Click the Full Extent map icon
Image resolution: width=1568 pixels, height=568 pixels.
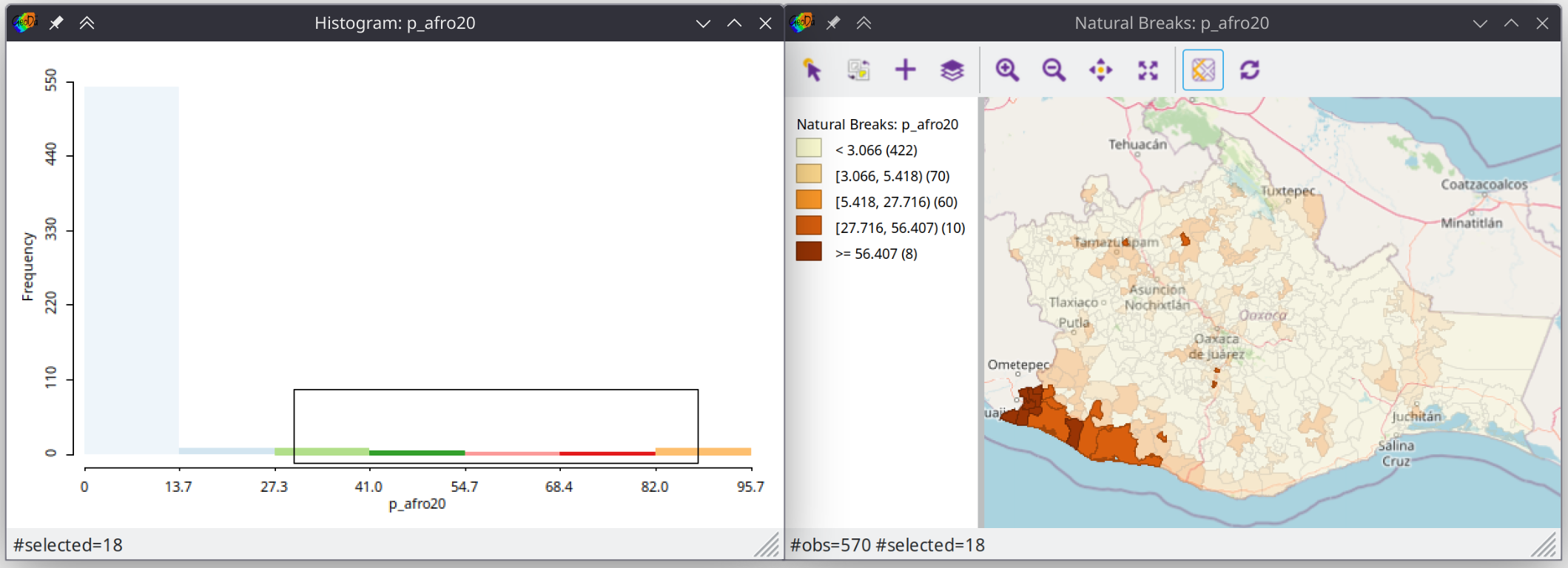1148,70
